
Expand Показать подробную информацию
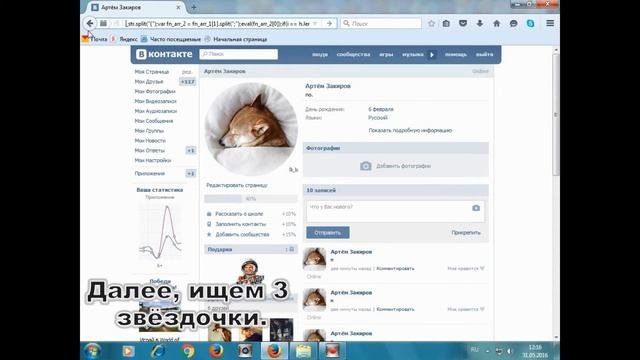(410, 130)
